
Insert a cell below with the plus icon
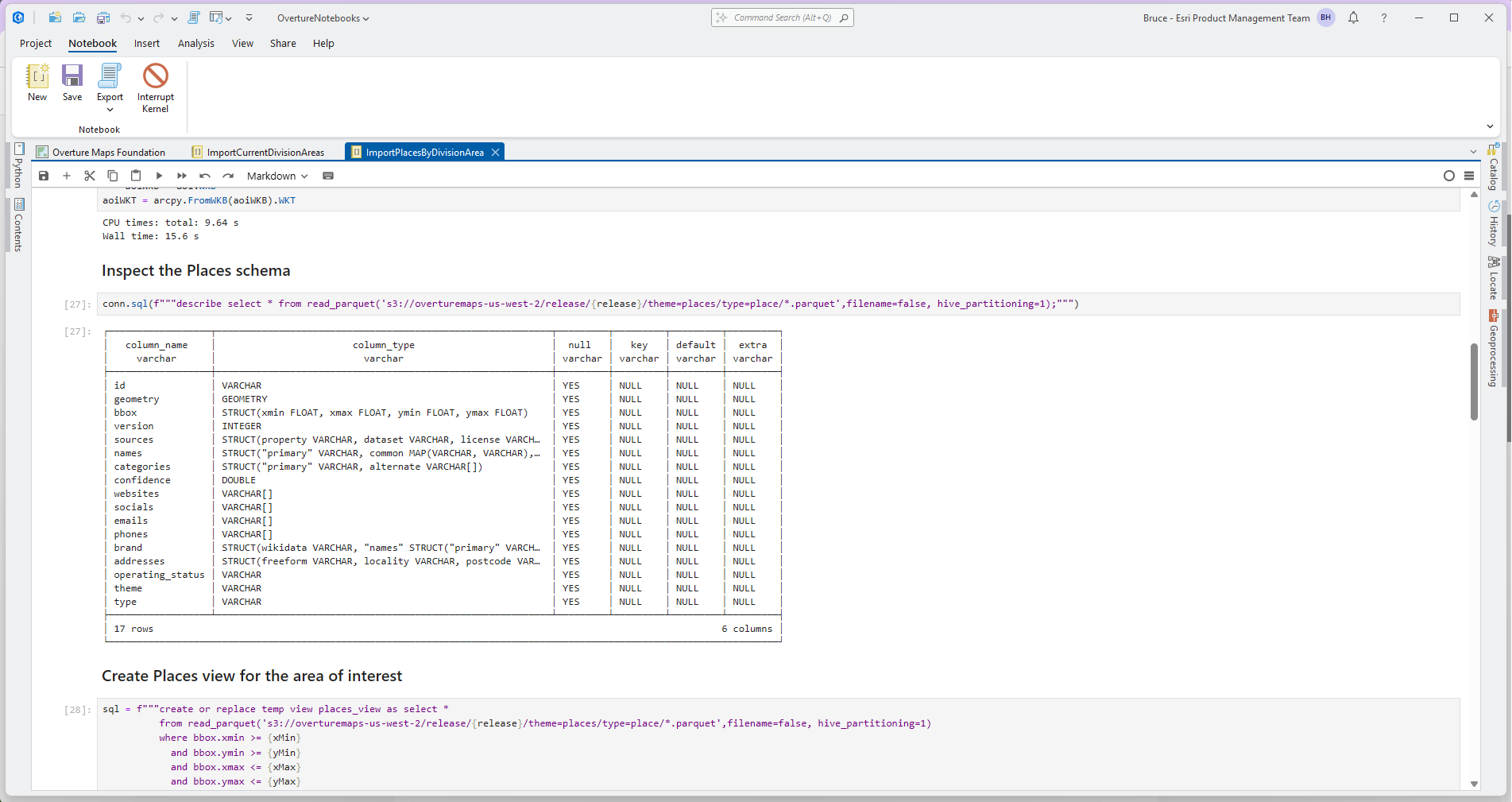pyautogui.click(x=67, y=176)
